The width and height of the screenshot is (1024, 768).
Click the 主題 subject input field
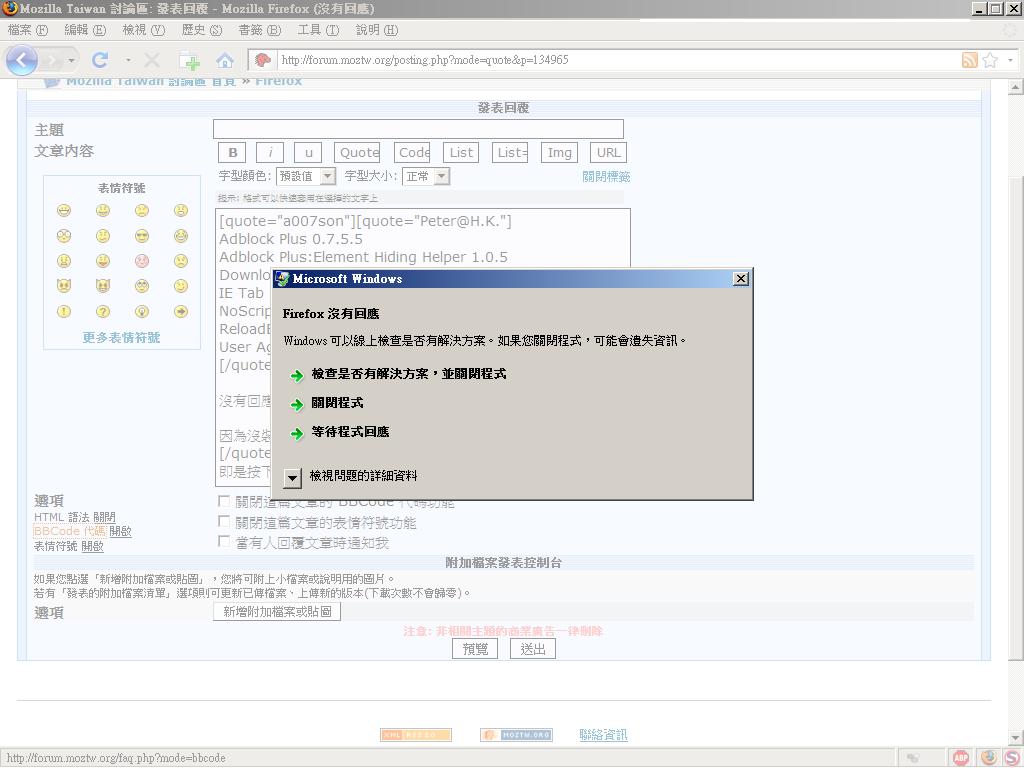coord(418,129)
